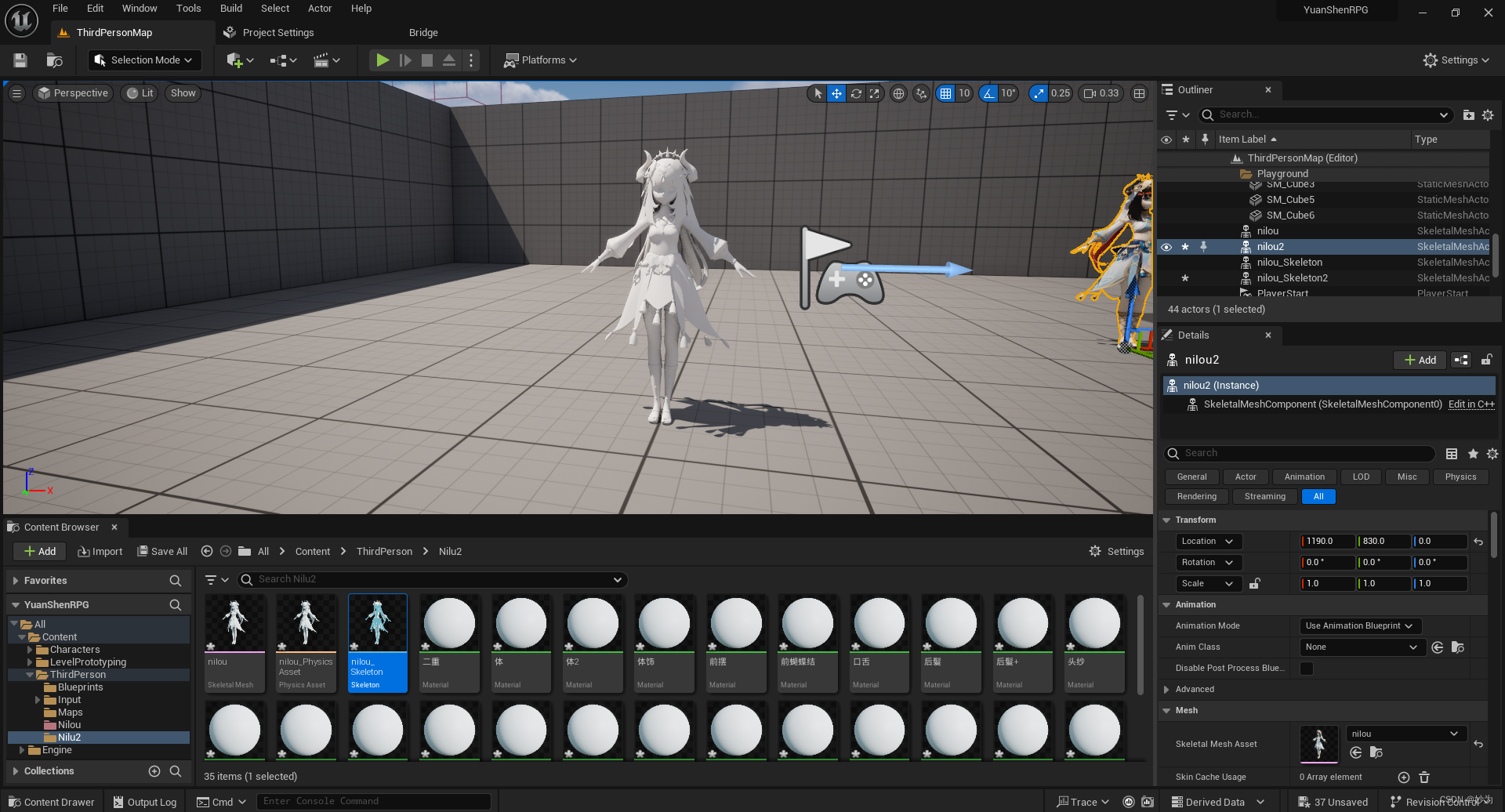The height and width of the screenshot is (812, 1505).
Task: Click the advance single frame button
Action: [405, 60]
